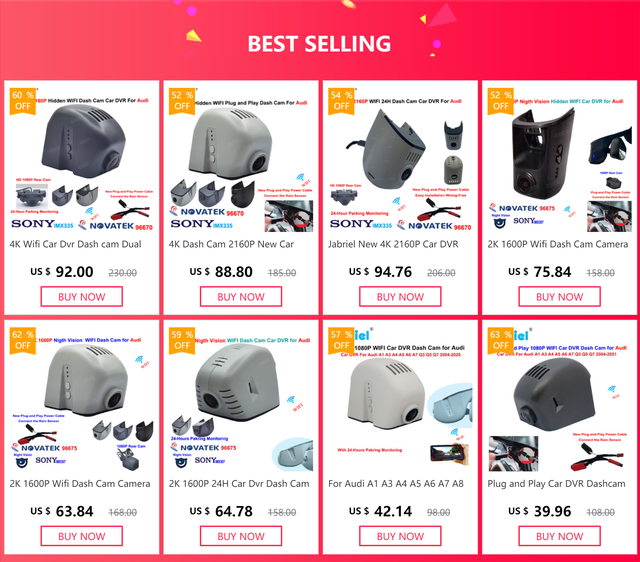Click the 60% OFF badge icon
The image size is (640, 562).
[22, 101]
